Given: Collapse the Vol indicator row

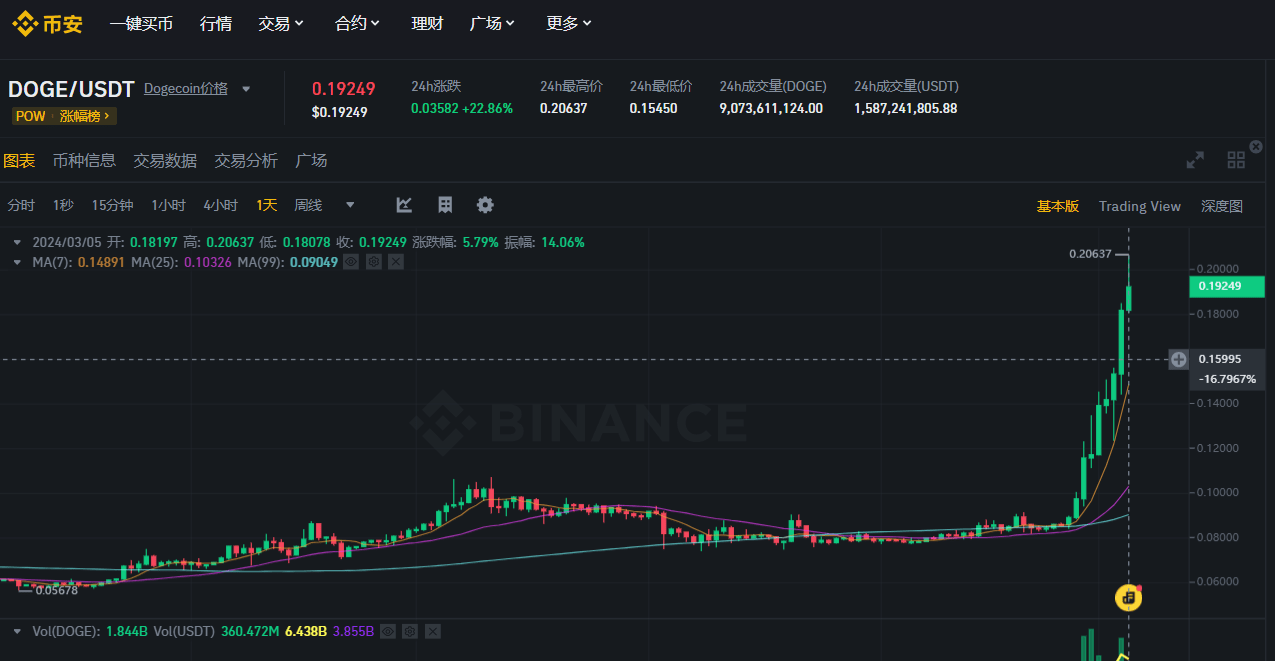Looking at the screenshot, I should coord(17,632).
